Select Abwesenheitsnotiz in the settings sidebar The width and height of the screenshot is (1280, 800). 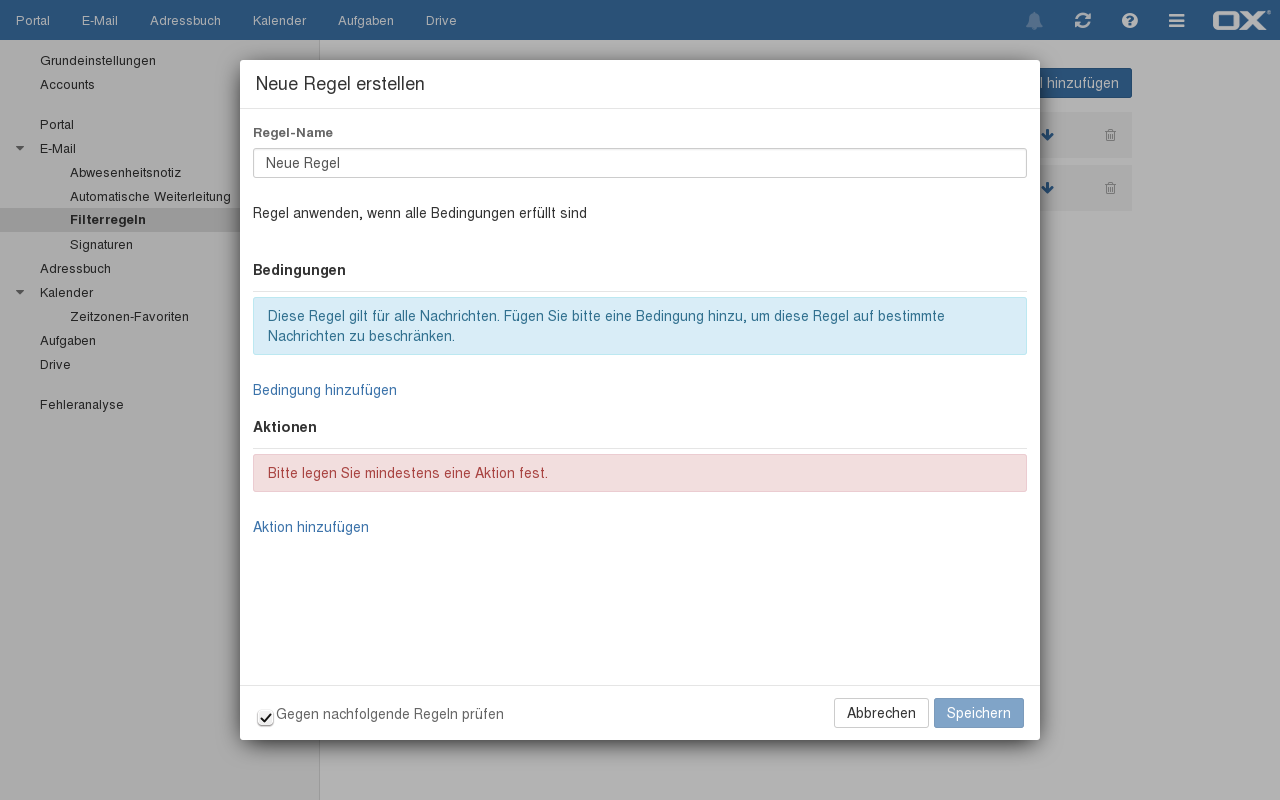pyautogui.click(x=125, y=173)
